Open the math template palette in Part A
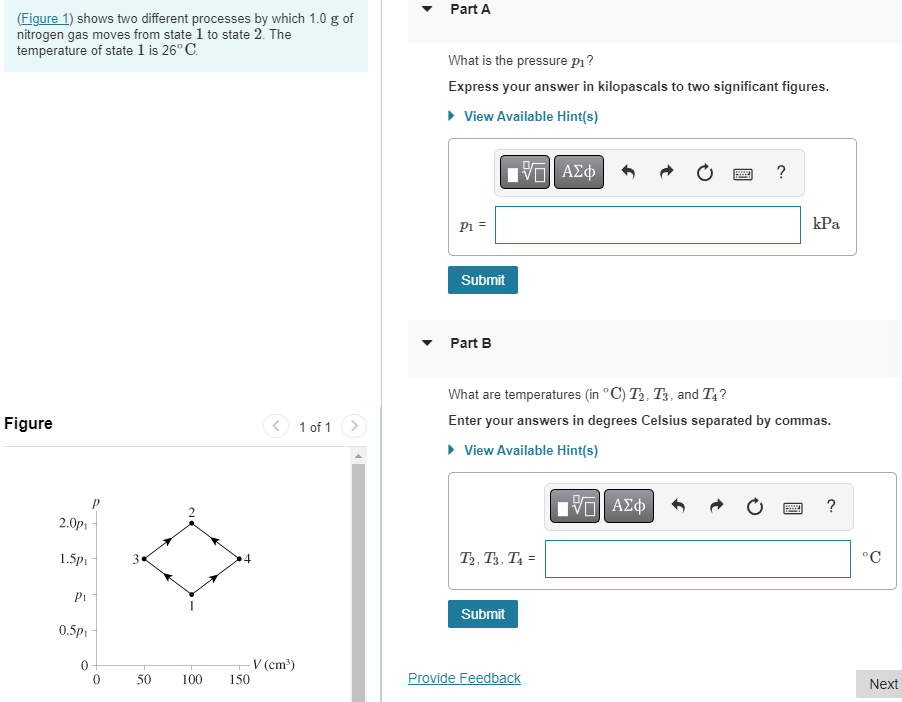This screenshot has width=902, height=702. click(x=524, y=172)
